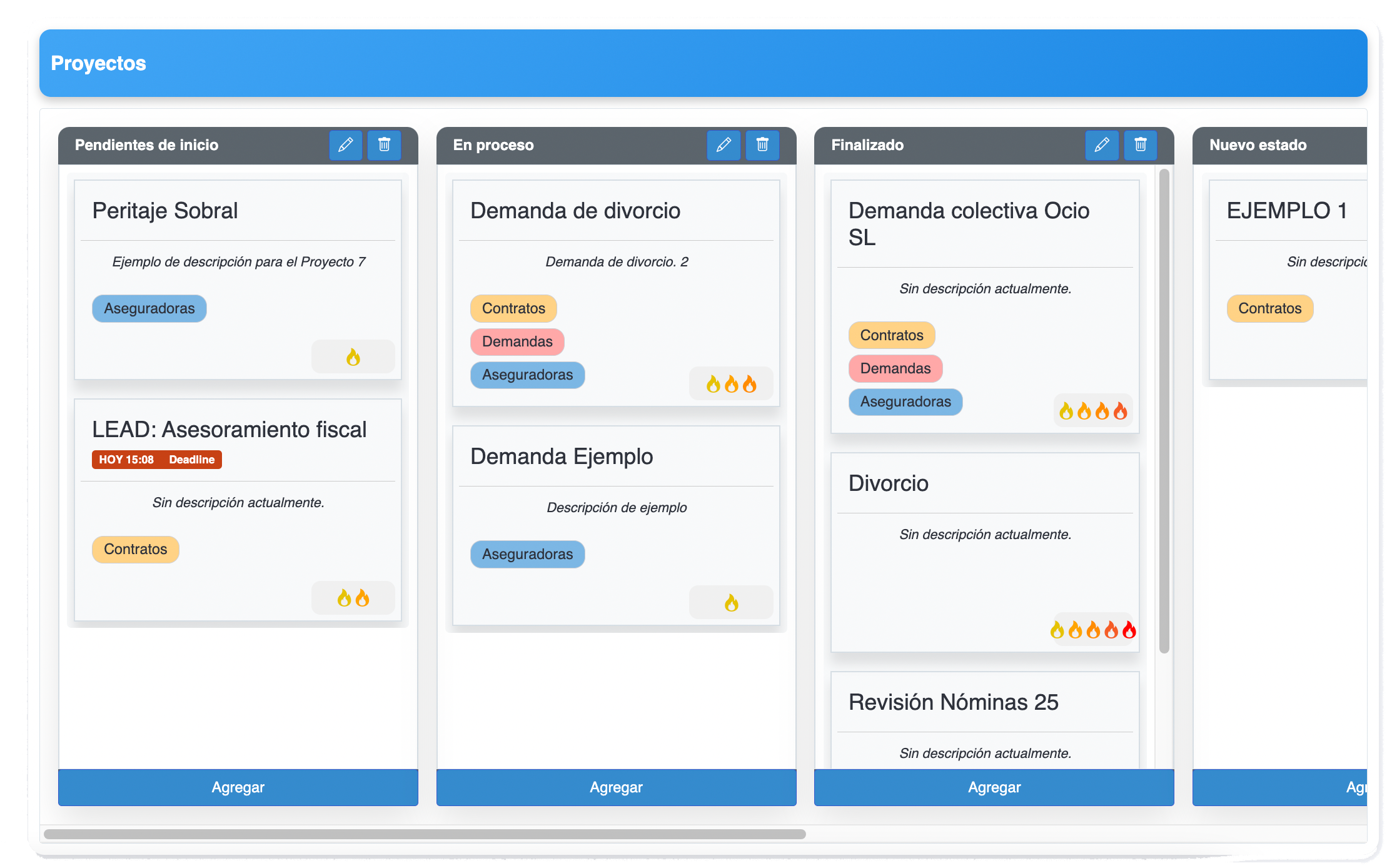
Task: Click Agregar under En proceso column
Action: tap(616, 787)
